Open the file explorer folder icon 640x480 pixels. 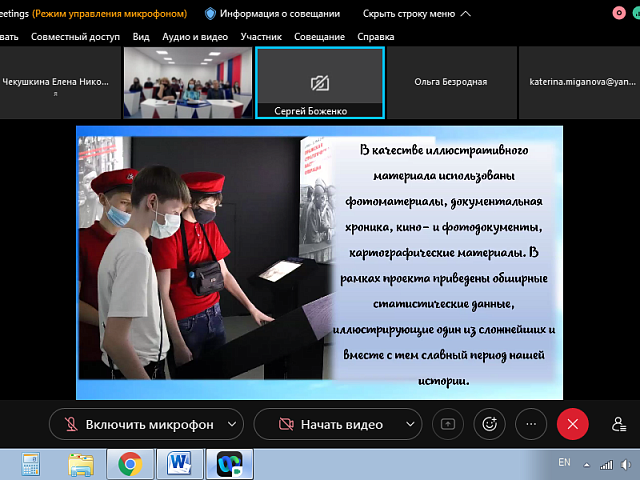[x=80, y=463]
